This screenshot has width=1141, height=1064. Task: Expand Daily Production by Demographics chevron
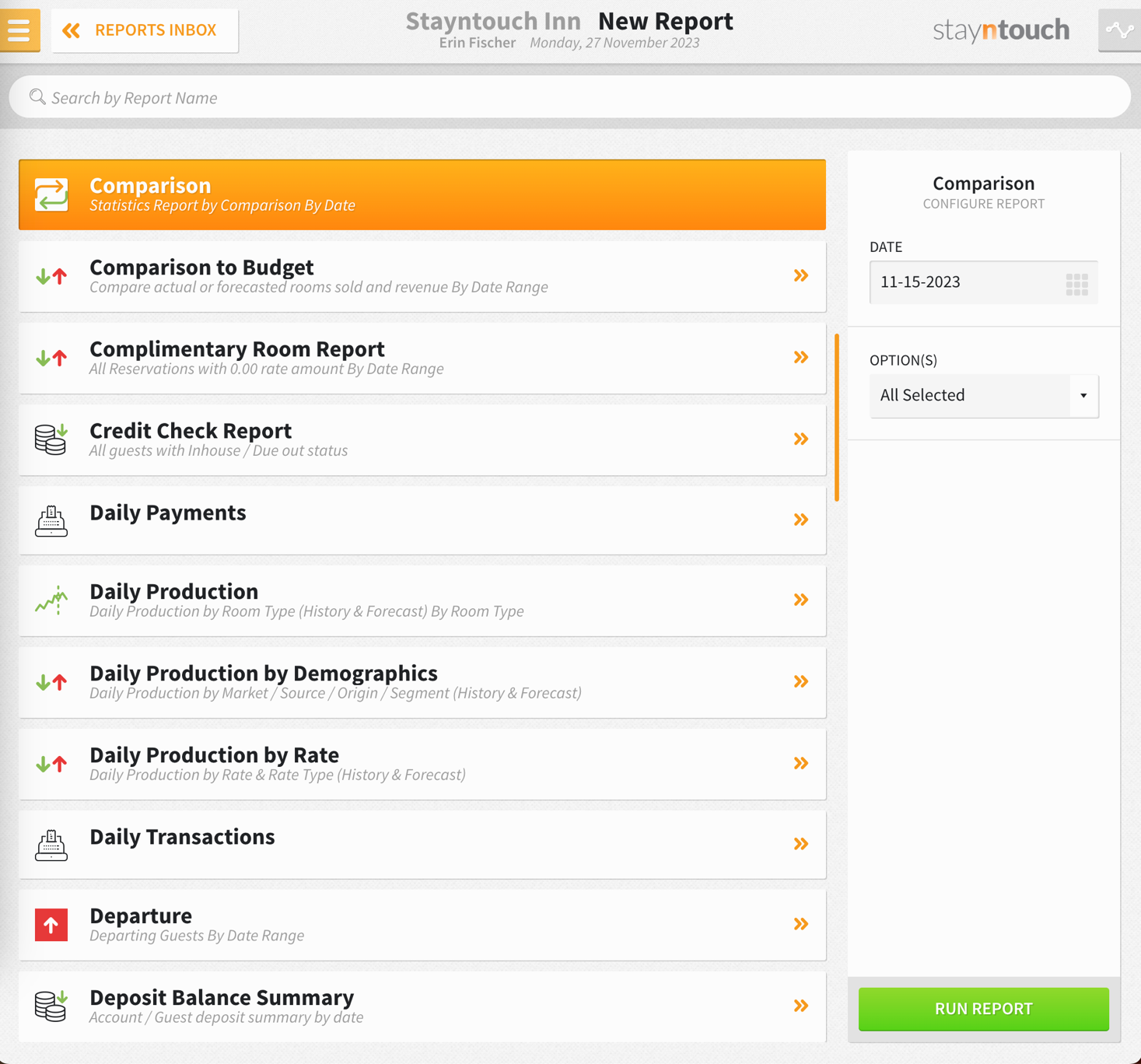coord(801,681)
